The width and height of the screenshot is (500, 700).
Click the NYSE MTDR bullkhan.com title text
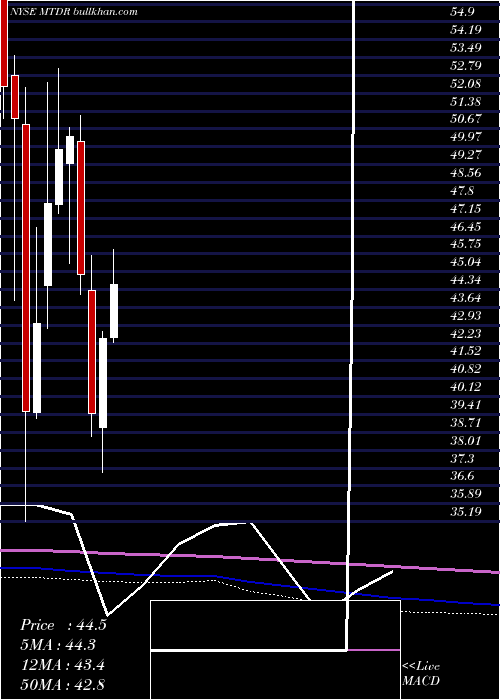[74, 12]
